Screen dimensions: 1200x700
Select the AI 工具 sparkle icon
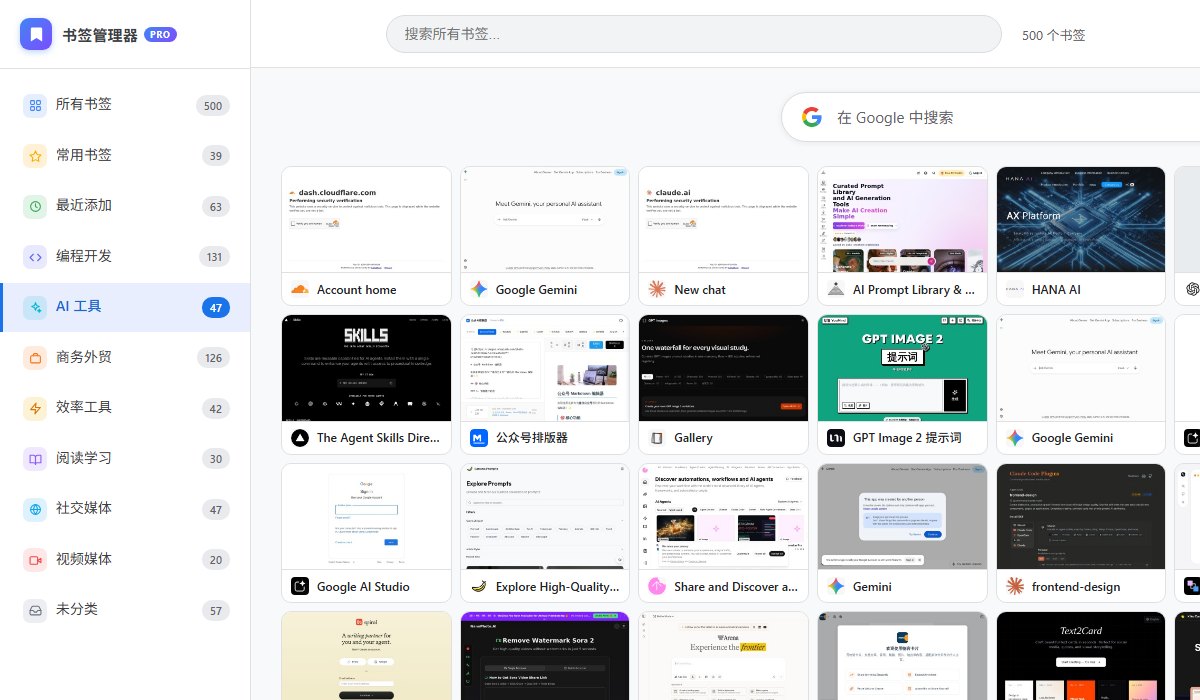(35, 307)
